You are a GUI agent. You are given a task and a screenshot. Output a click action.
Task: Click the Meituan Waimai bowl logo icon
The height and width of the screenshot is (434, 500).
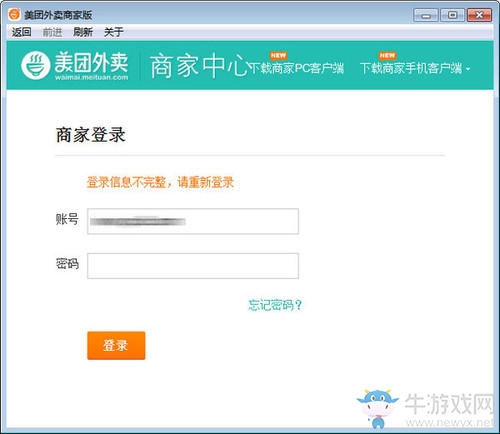(x=36, y=65)
